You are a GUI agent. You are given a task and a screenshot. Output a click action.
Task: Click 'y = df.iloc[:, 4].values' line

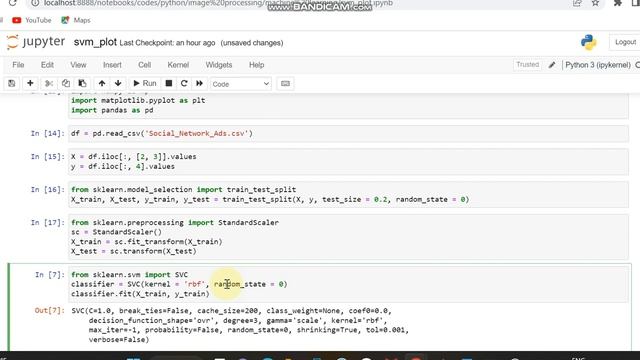(123, 167)
